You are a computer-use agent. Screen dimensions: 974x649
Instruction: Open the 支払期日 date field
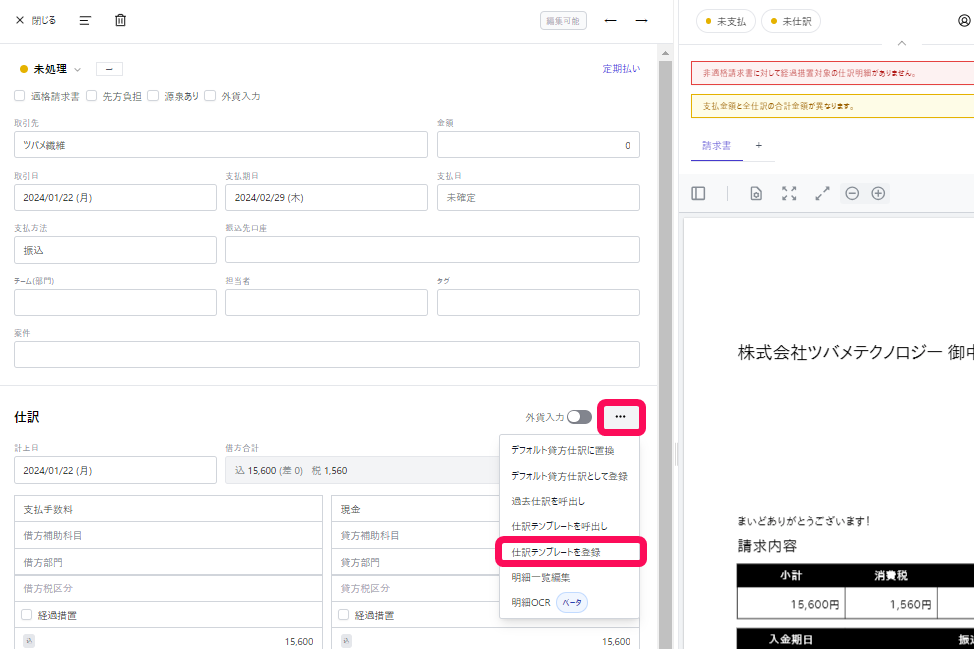point(326,197)
